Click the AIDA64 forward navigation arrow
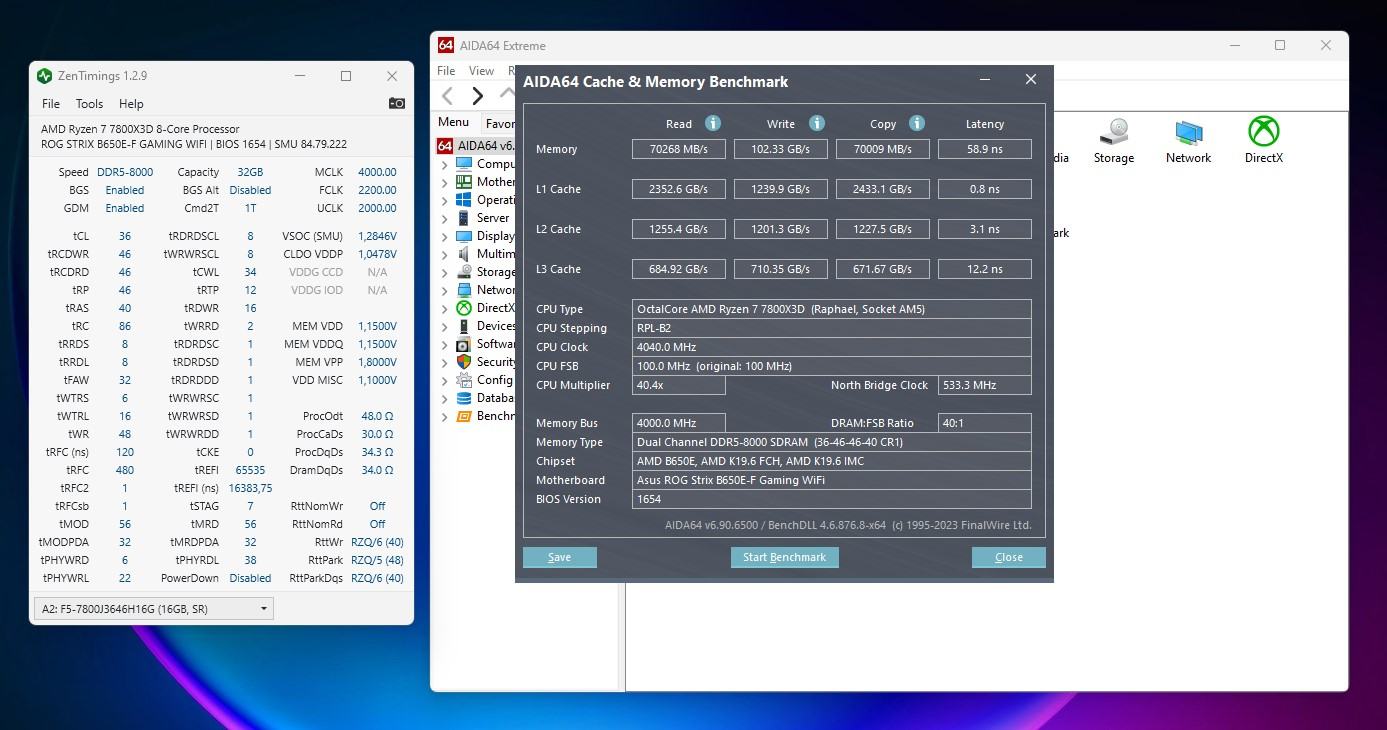 click(x=478, y=95)
